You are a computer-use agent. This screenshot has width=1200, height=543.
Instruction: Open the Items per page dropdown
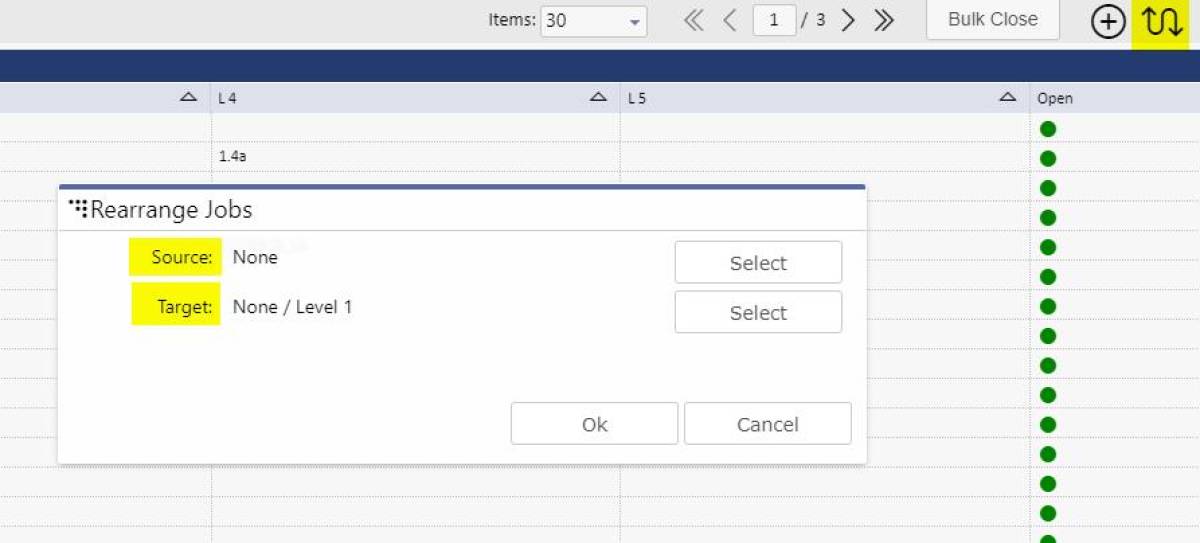[x=593, y=21]
